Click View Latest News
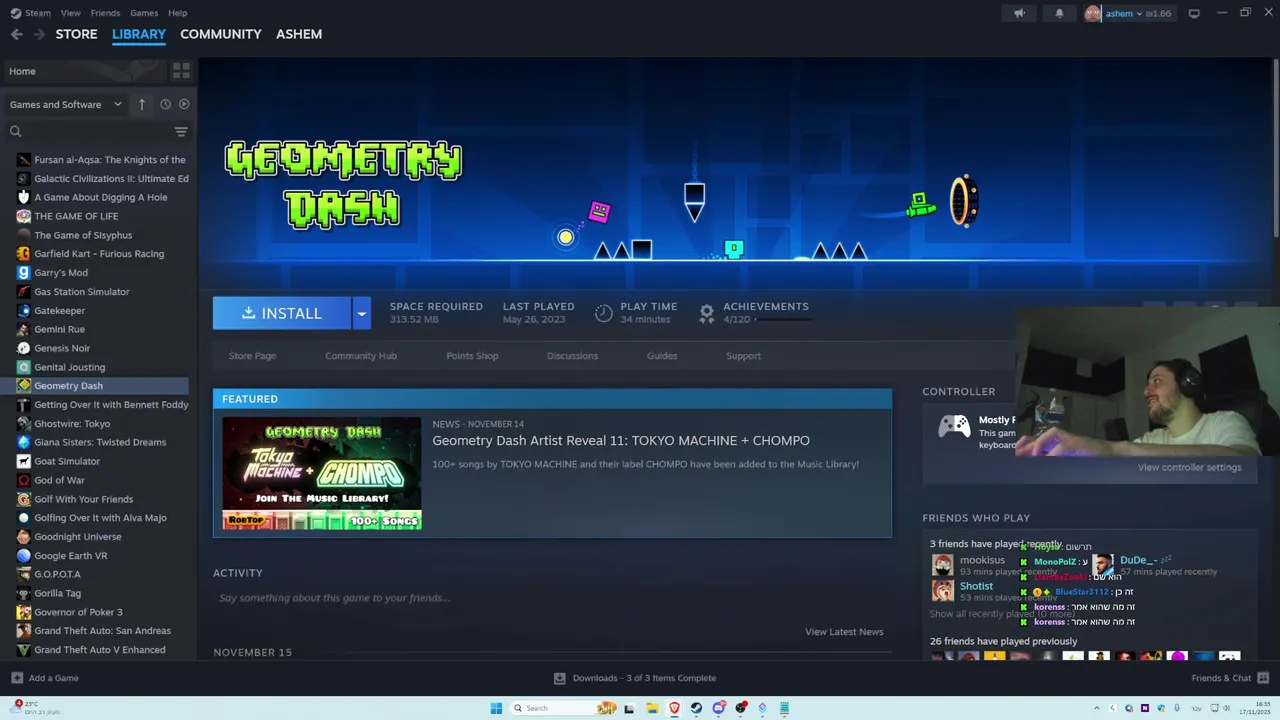Screen dimensions: 1280x720 click(x=844, y=632)
